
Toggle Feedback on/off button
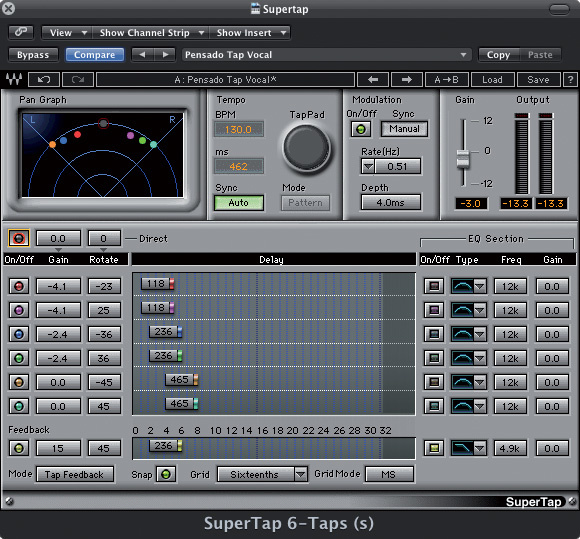click(x=18, y=448)
